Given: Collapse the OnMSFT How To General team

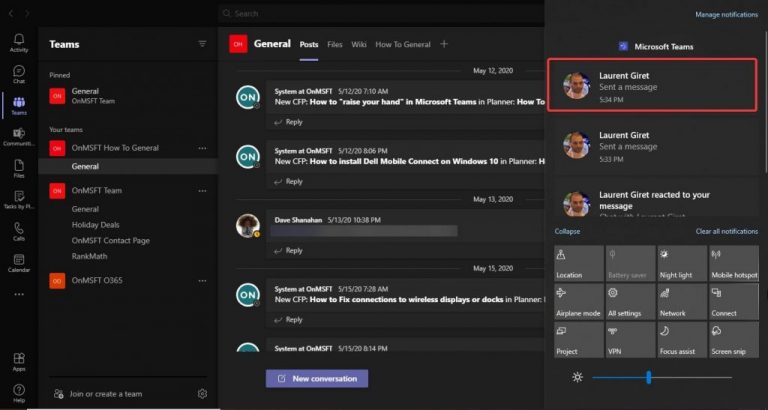Looking at the screenshot, I should click(115, 148).
